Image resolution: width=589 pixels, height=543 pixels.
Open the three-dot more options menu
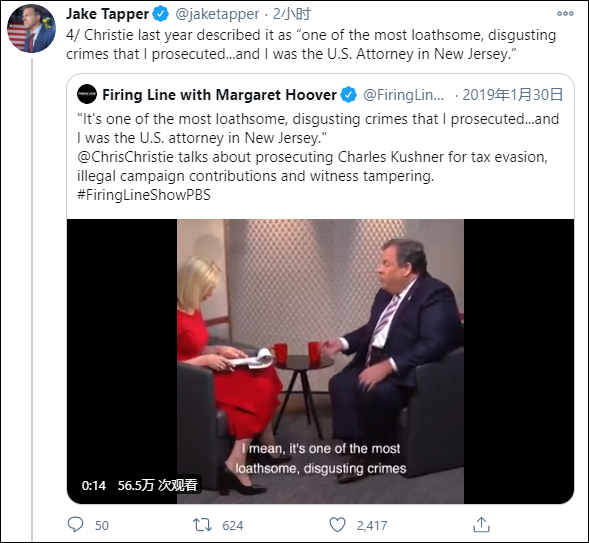(565, 14)
